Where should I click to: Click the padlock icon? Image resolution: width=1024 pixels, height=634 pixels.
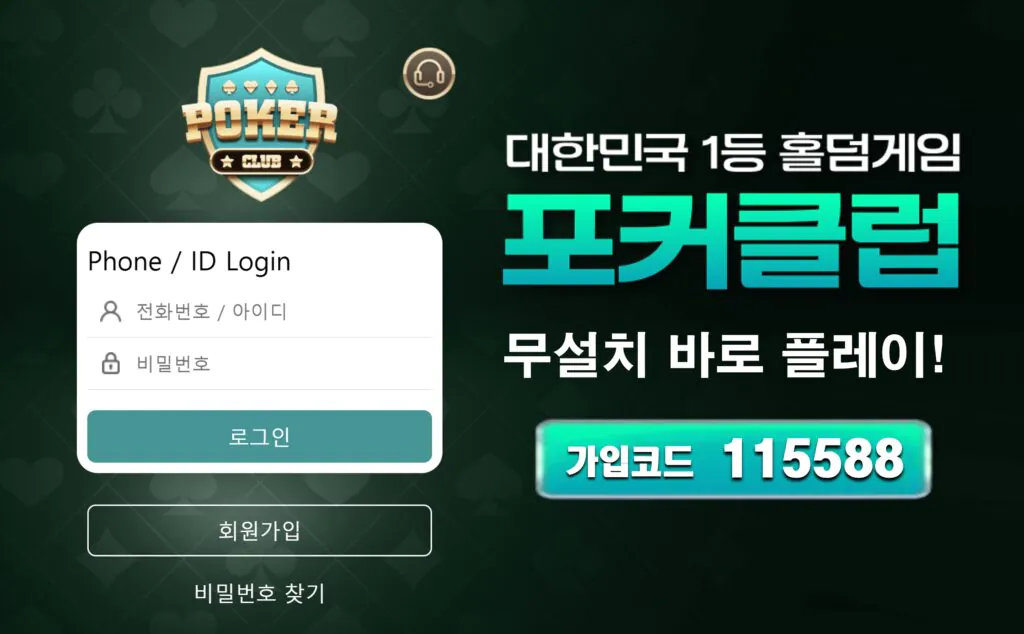(110, 363)
